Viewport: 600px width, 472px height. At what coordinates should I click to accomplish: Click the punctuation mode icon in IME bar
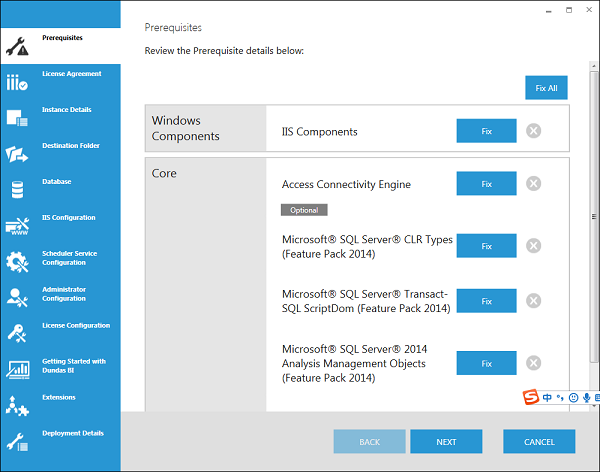(560, 398)
